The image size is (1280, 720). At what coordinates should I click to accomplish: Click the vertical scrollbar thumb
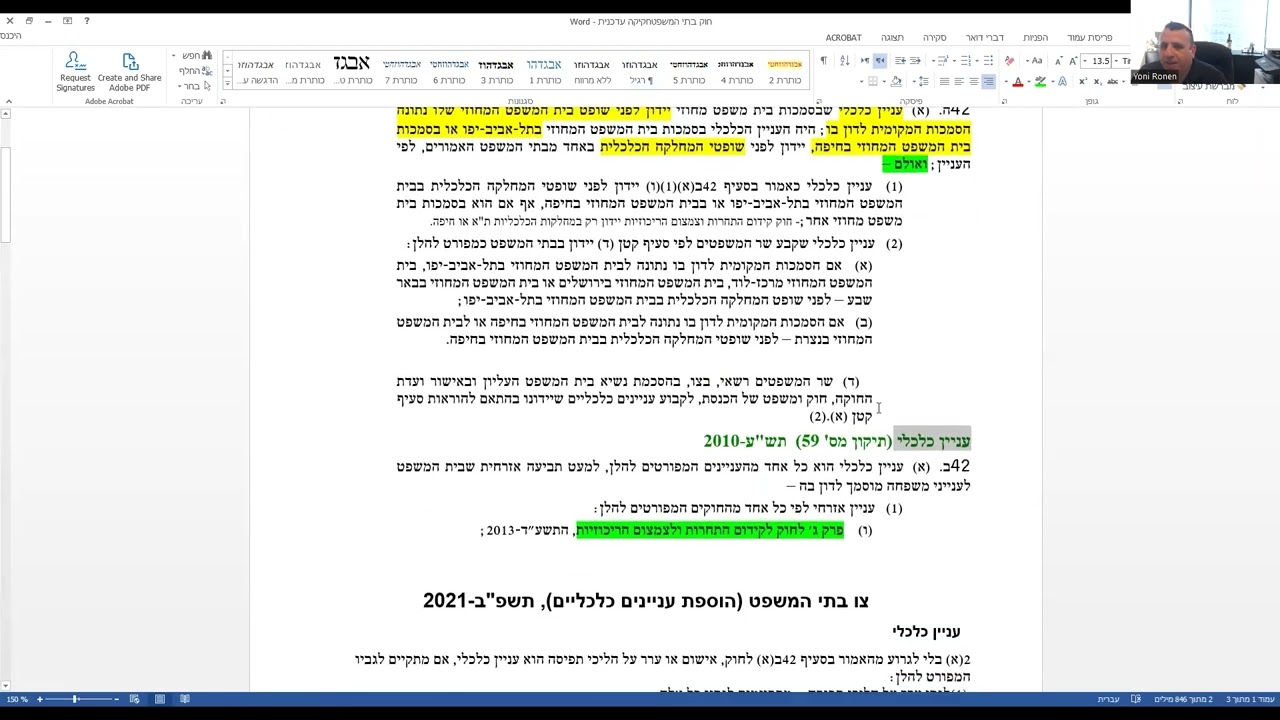[5, 195]
